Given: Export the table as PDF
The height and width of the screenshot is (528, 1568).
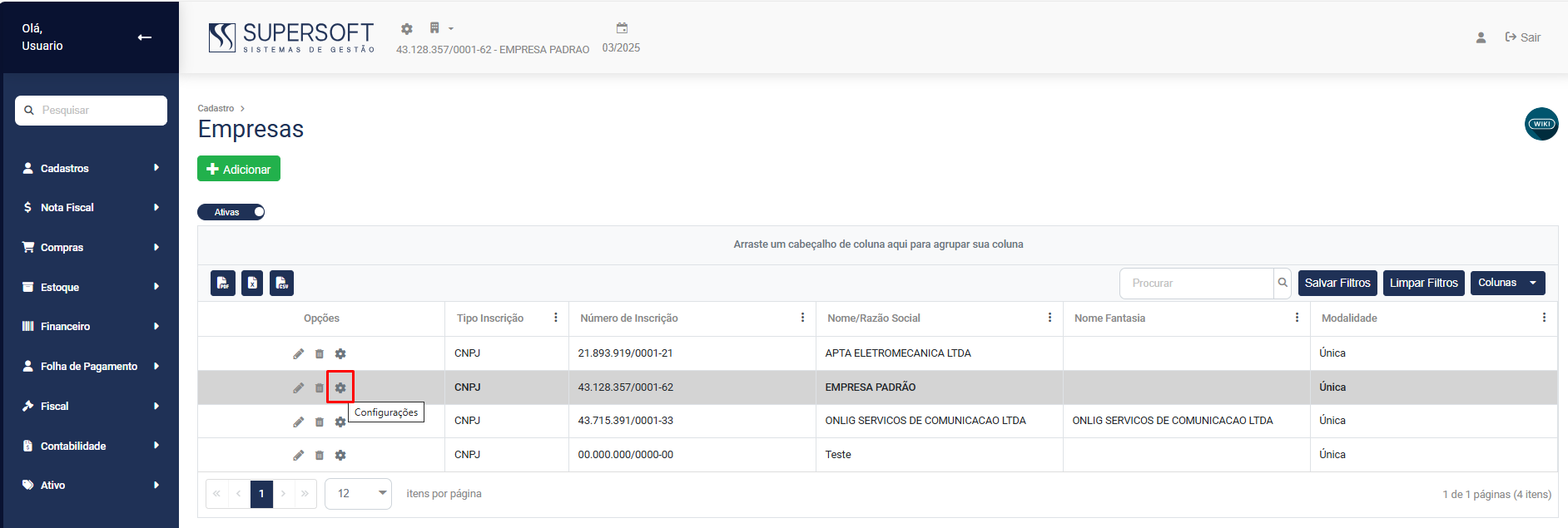Looking at the screenshot, I should point(223,284).
